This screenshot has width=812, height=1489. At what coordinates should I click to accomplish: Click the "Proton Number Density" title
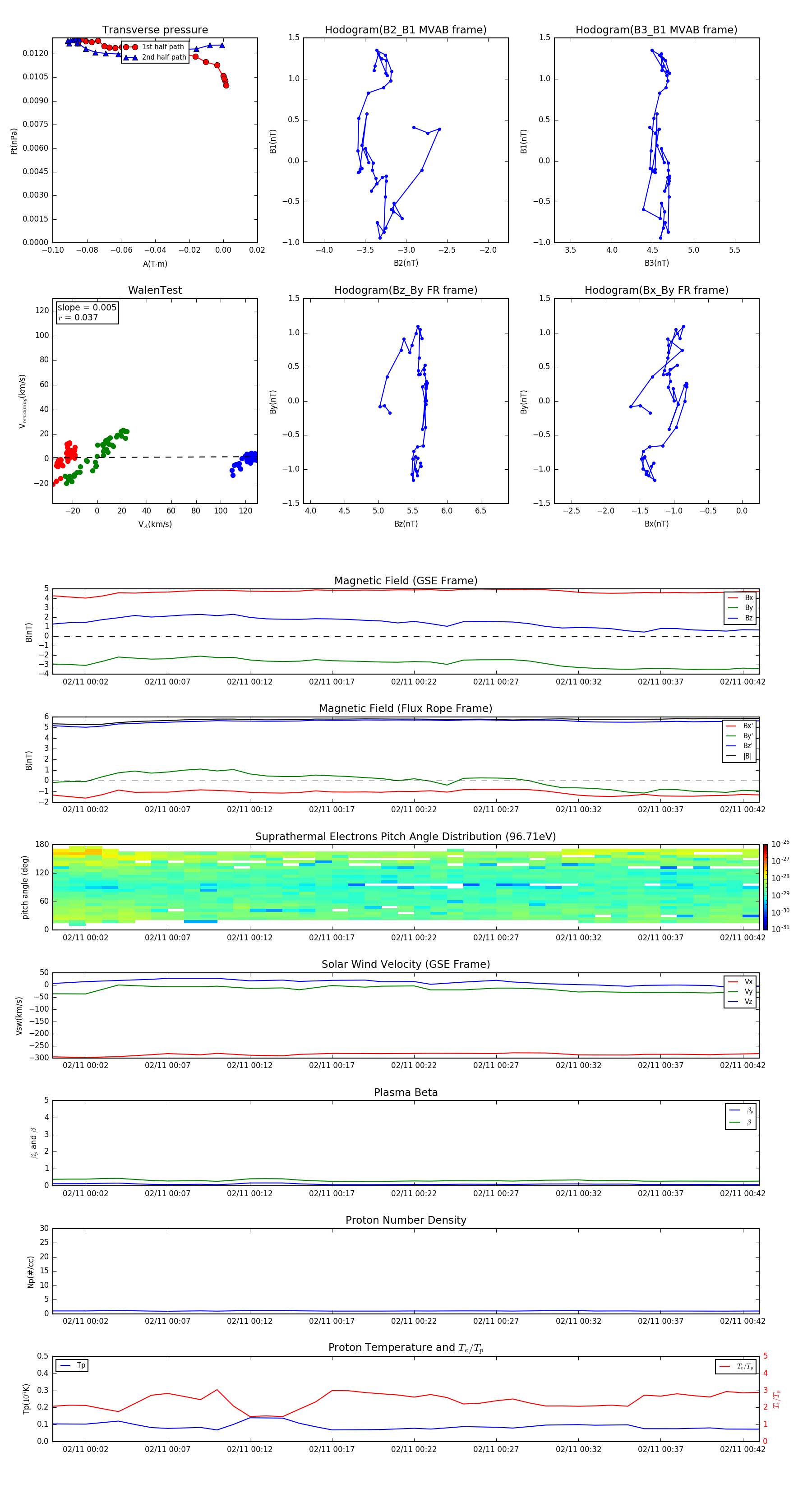406,1220
